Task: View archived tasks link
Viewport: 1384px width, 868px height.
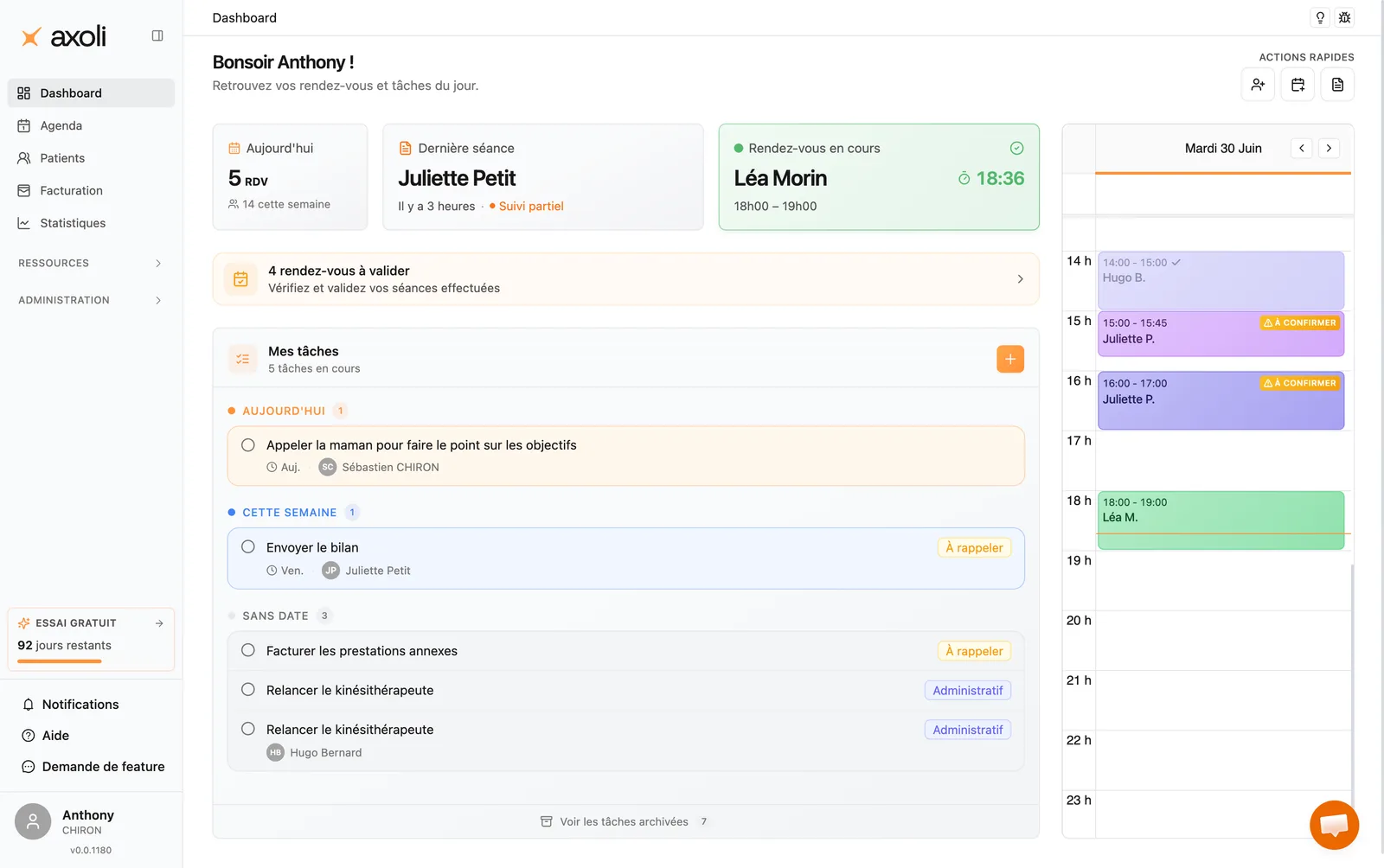Action: click(624, 821)
